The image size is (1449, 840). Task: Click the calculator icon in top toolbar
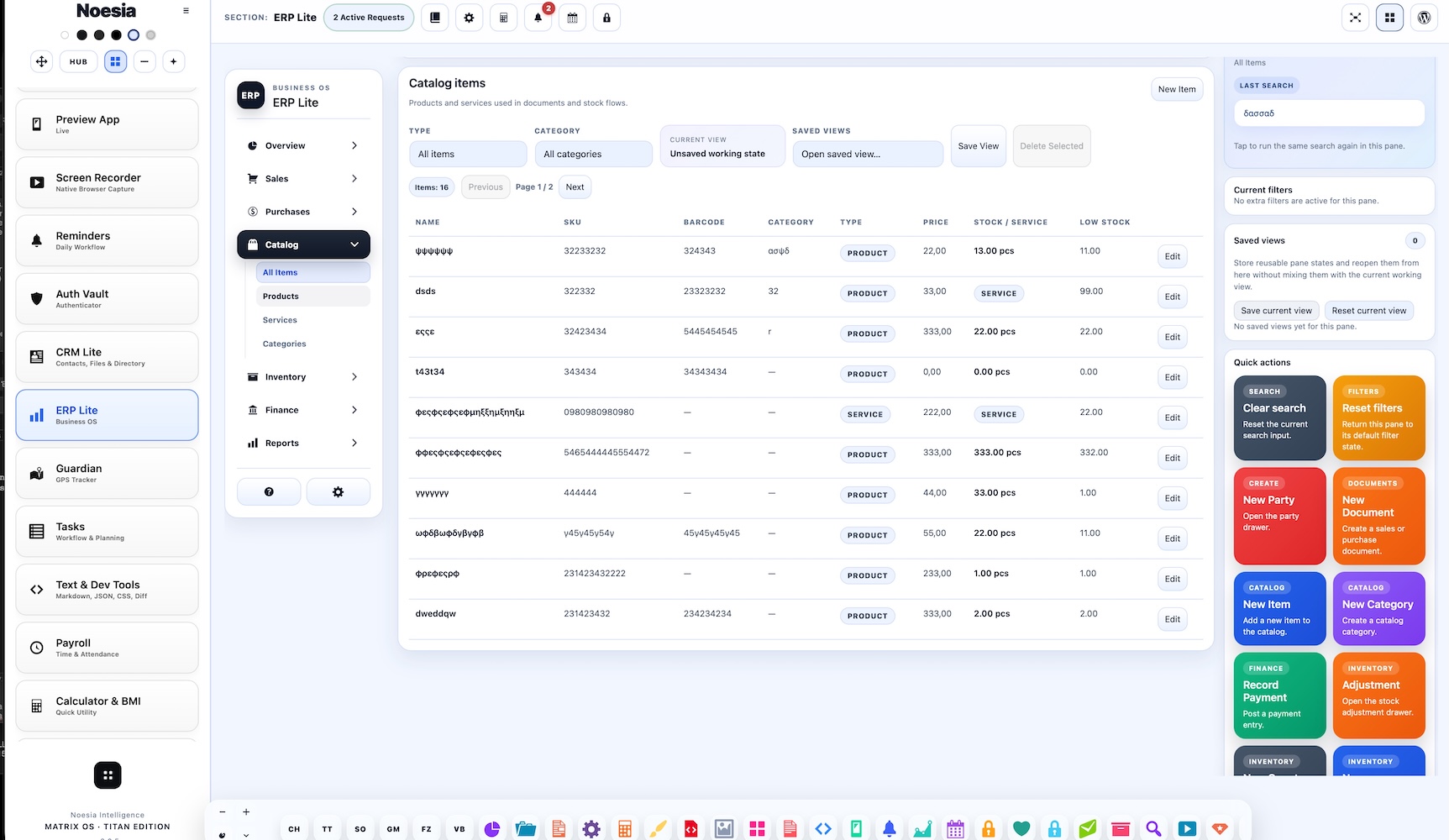[503, 18]
